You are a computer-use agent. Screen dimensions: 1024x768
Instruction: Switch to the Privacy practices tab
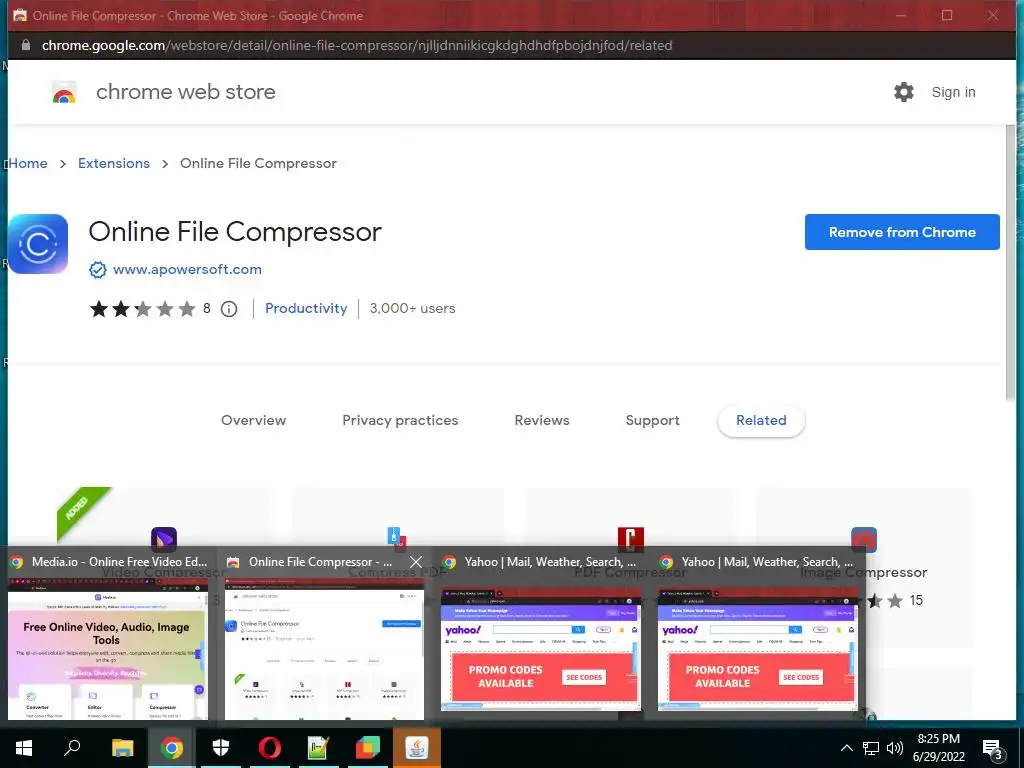[x=400, y=421]
